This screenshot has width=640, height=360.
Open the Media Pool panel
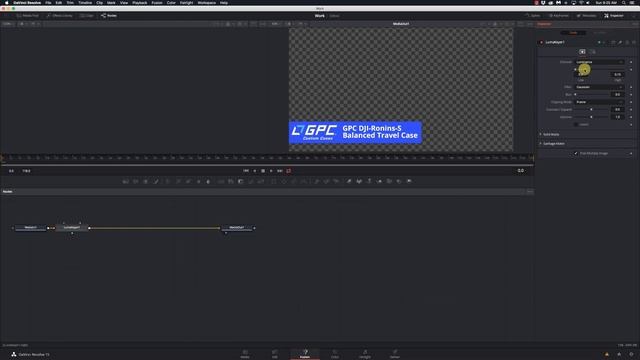[27, 16]
